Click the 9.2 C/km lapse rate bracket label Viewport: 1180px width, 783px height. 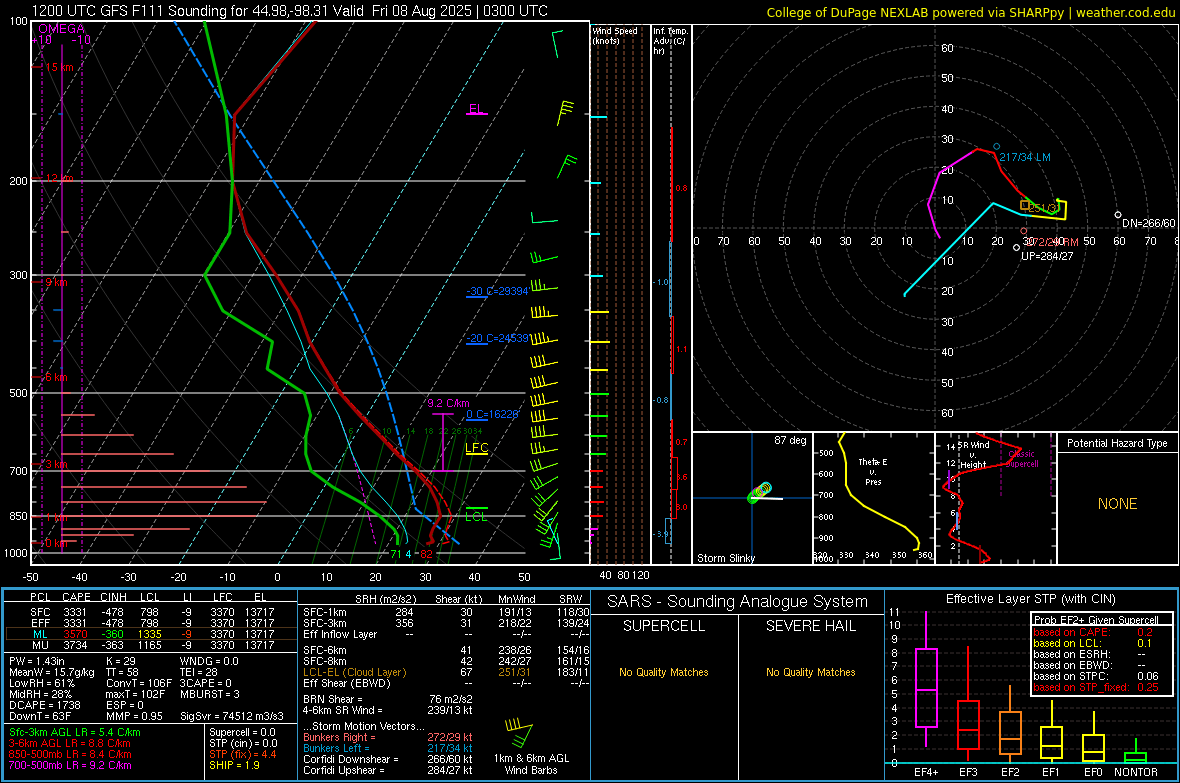coord(449,403)
